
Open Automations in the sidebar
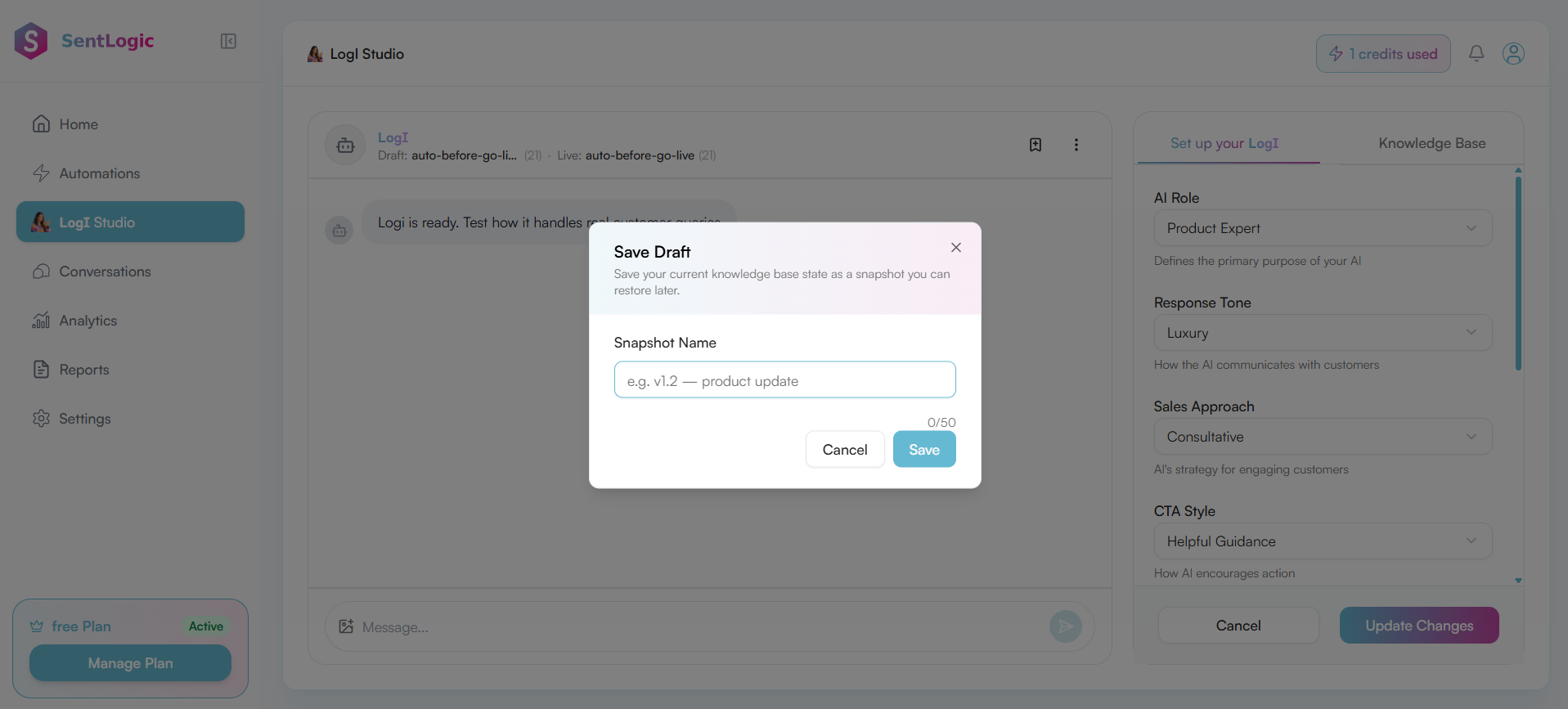[130, 173]
